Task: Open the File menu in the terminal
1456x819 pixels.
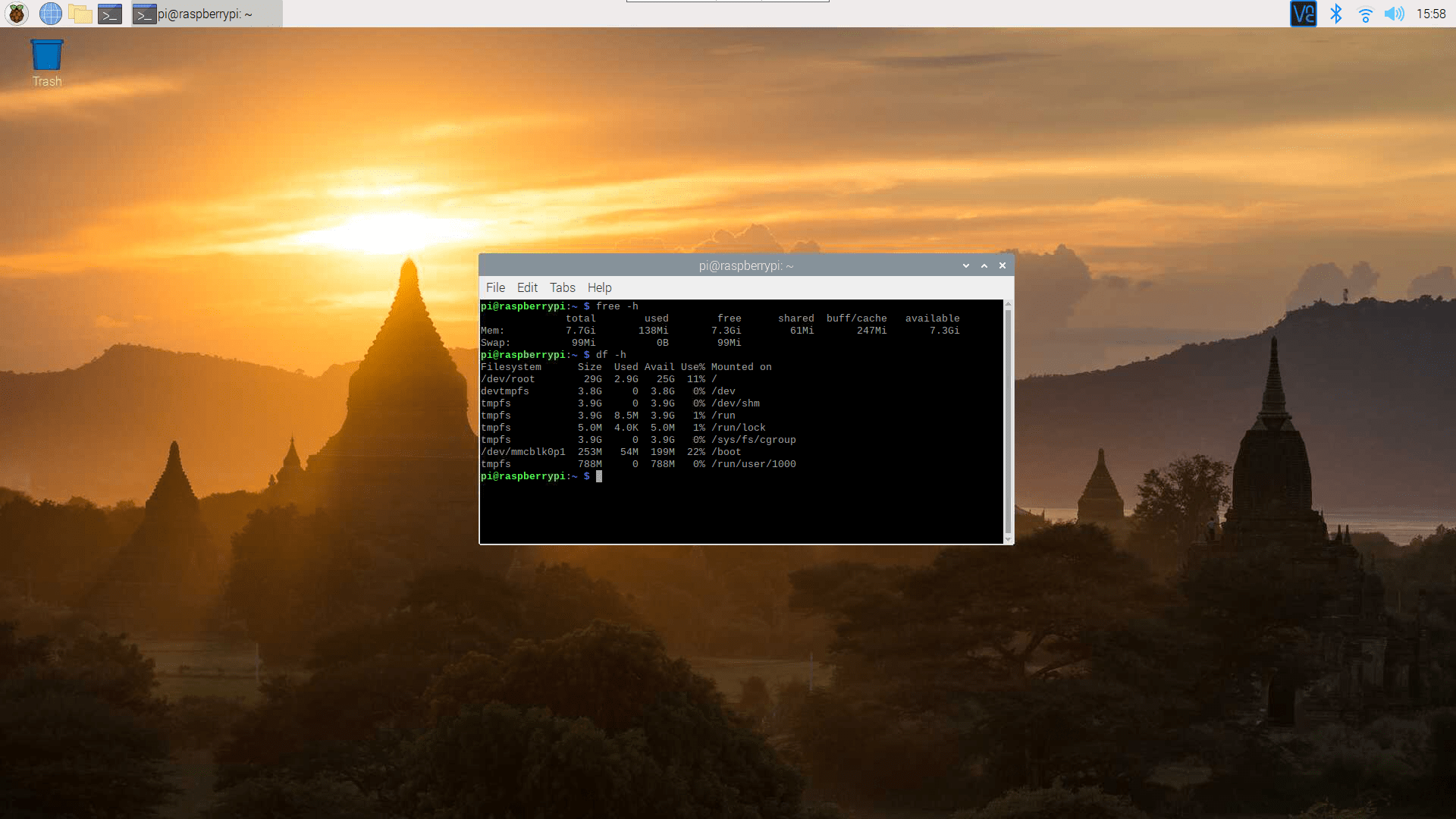Action: click(495, 287)
